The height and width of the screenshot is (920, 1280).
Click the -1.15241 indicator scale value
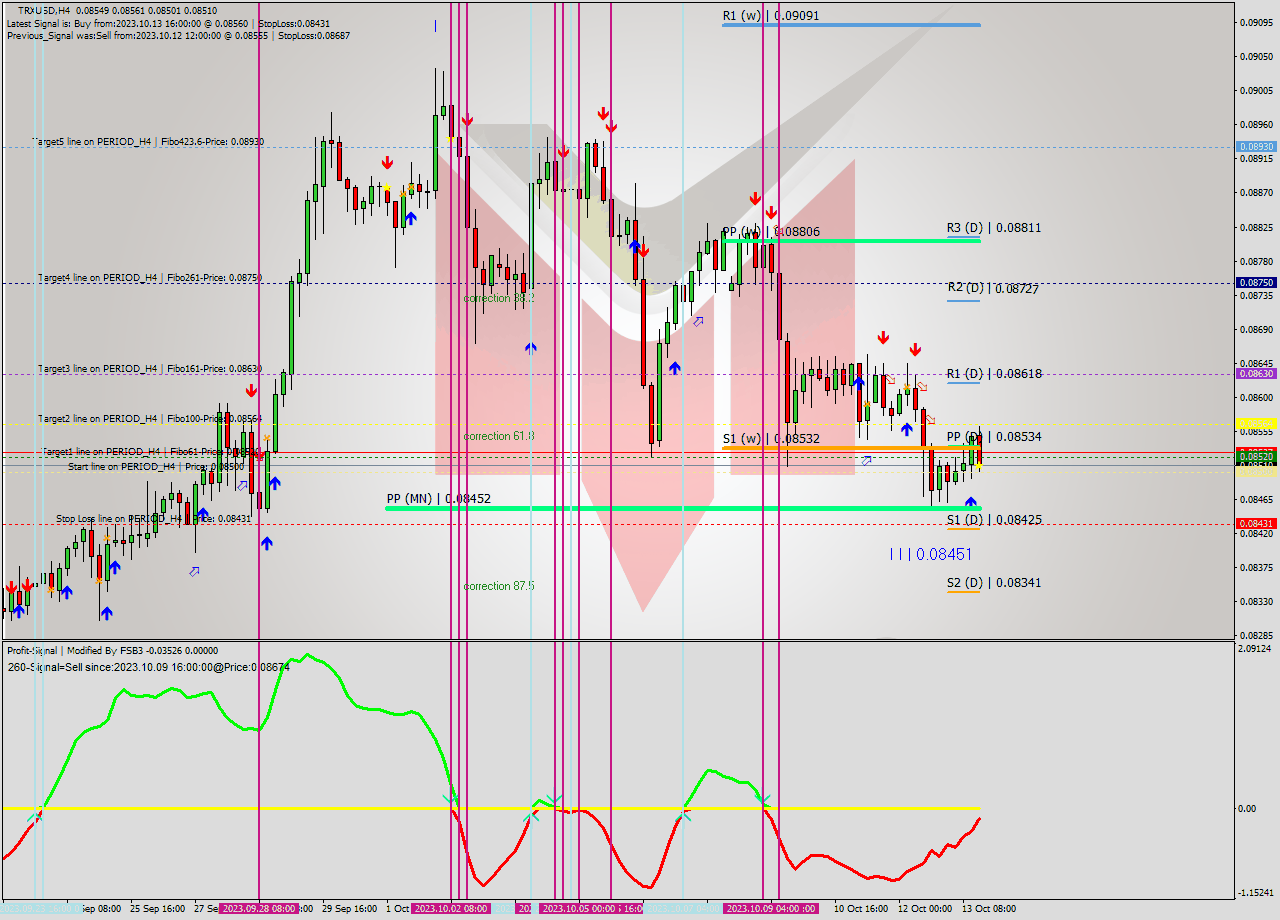click(x=1256, y=893)
